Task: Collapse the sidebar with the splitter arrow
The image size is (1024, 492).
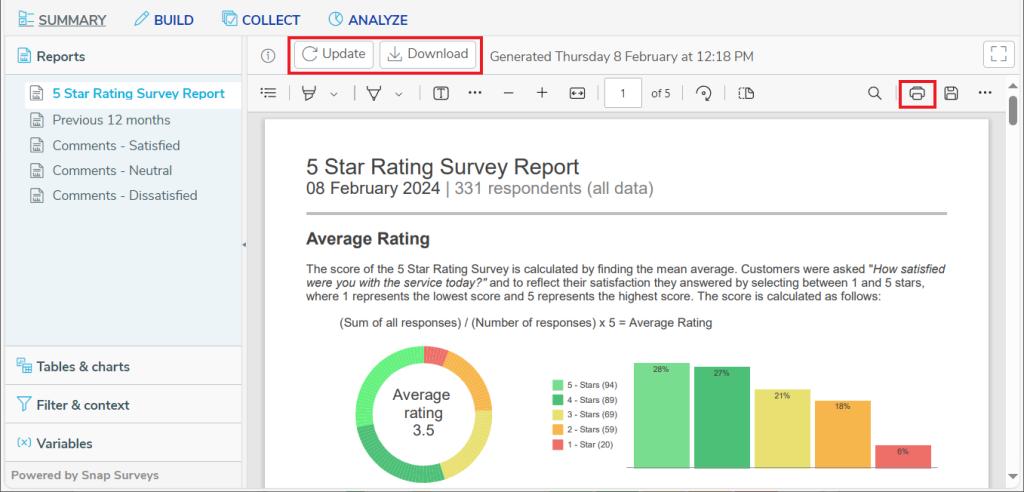Action: click(x=244, y=245)
